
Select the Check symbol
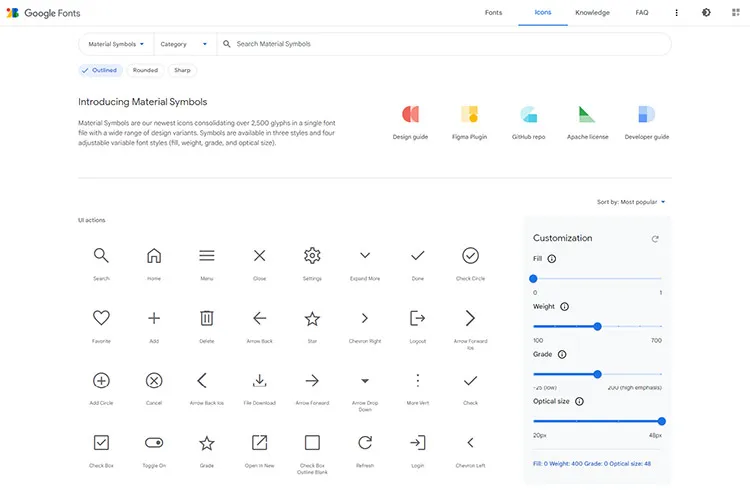[471, 380]
